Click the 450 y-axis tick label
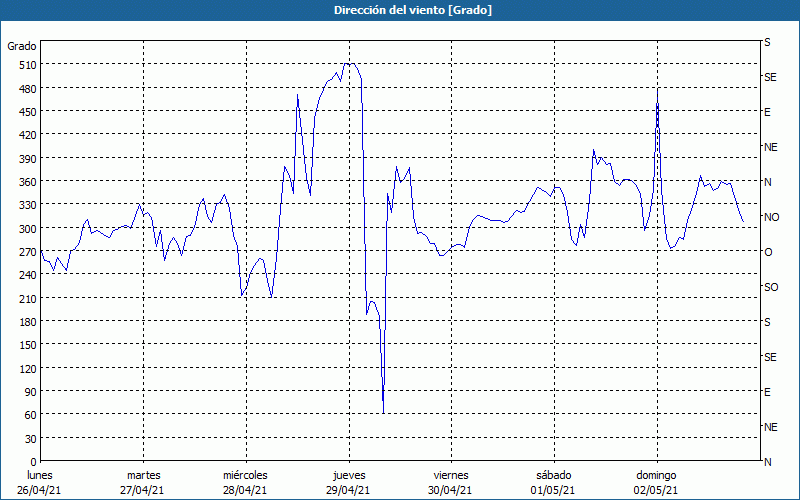 click(x=28, y=112)
